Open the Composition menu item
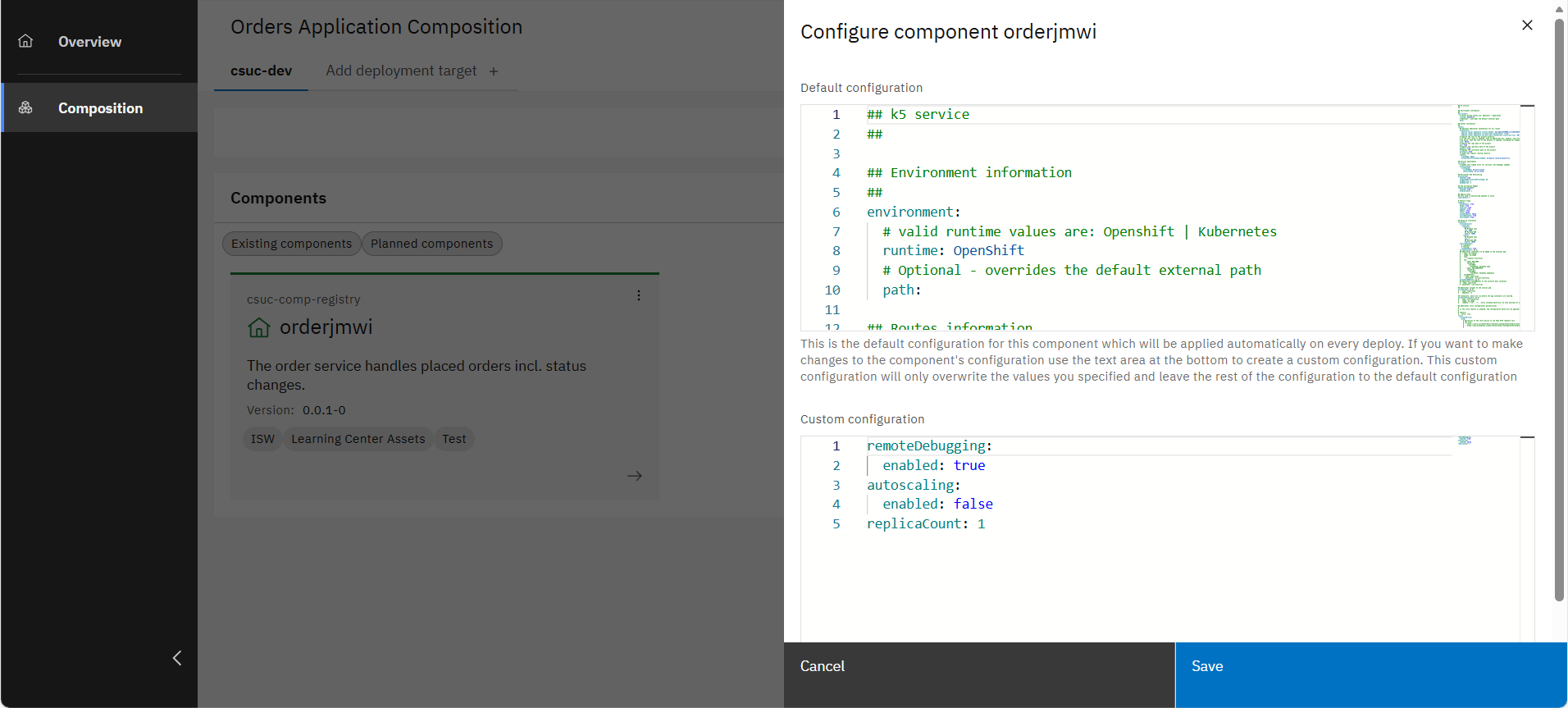 99,107
